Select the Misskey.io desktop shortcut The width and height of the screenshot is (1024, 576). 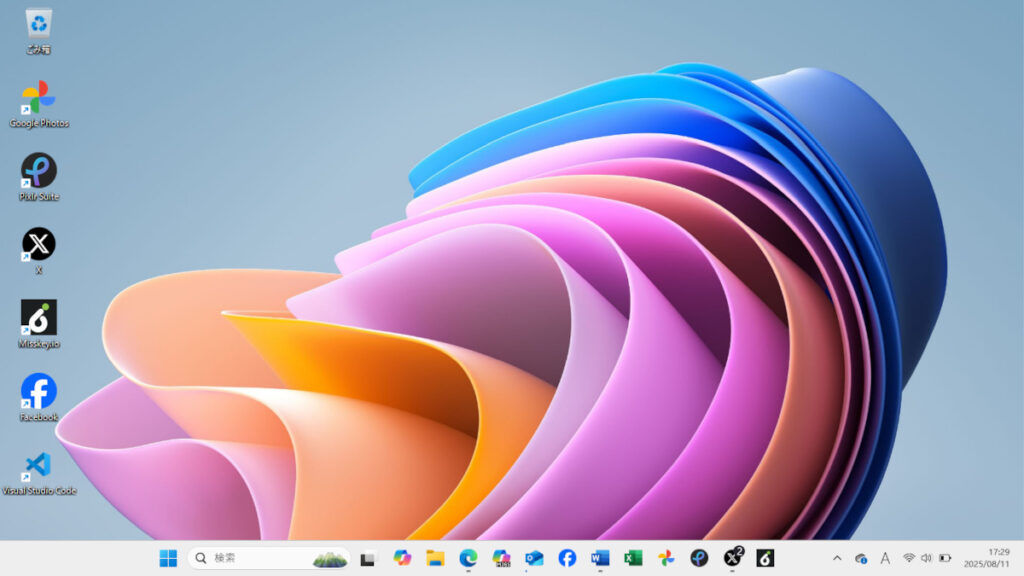coord(39,324)
